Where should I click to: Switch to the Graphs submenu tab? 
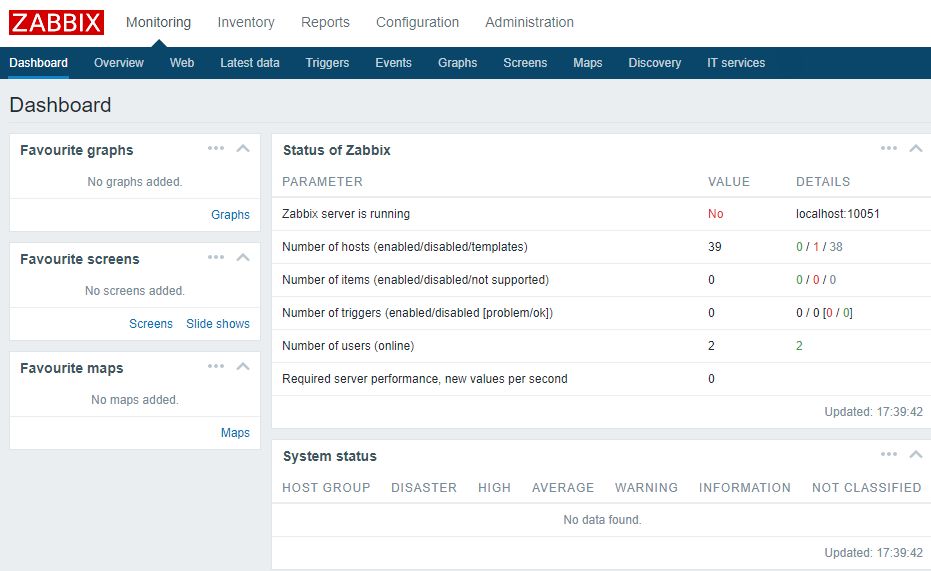pos(458,63)
